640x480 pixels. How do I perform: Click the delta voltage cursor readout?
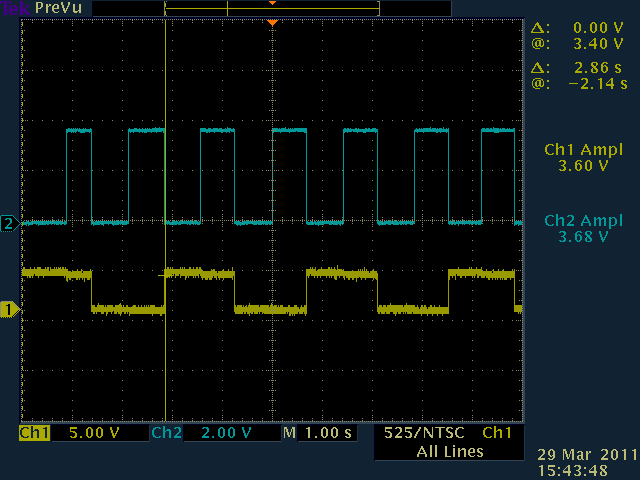coord(582,29)
